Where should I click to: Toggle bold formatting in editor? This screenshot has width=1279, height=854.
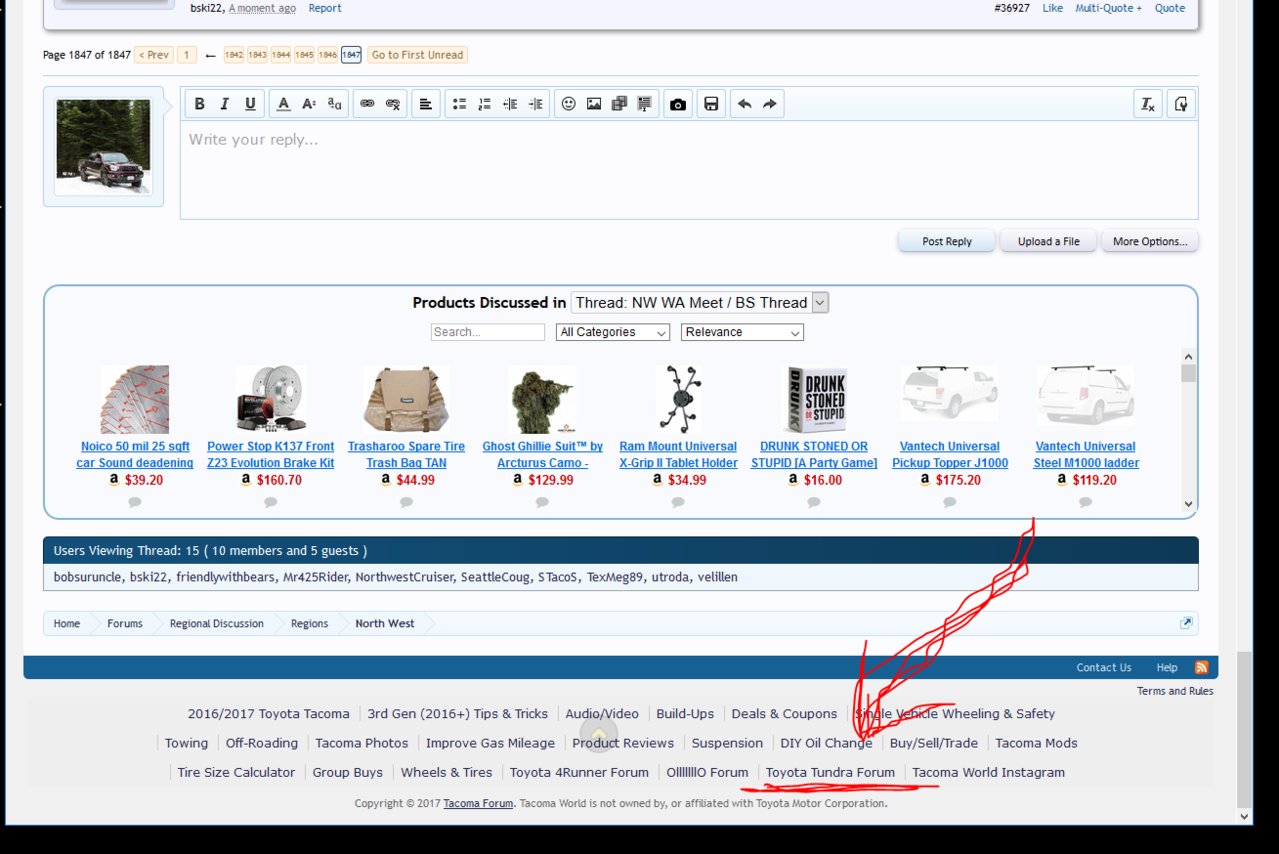199,104
